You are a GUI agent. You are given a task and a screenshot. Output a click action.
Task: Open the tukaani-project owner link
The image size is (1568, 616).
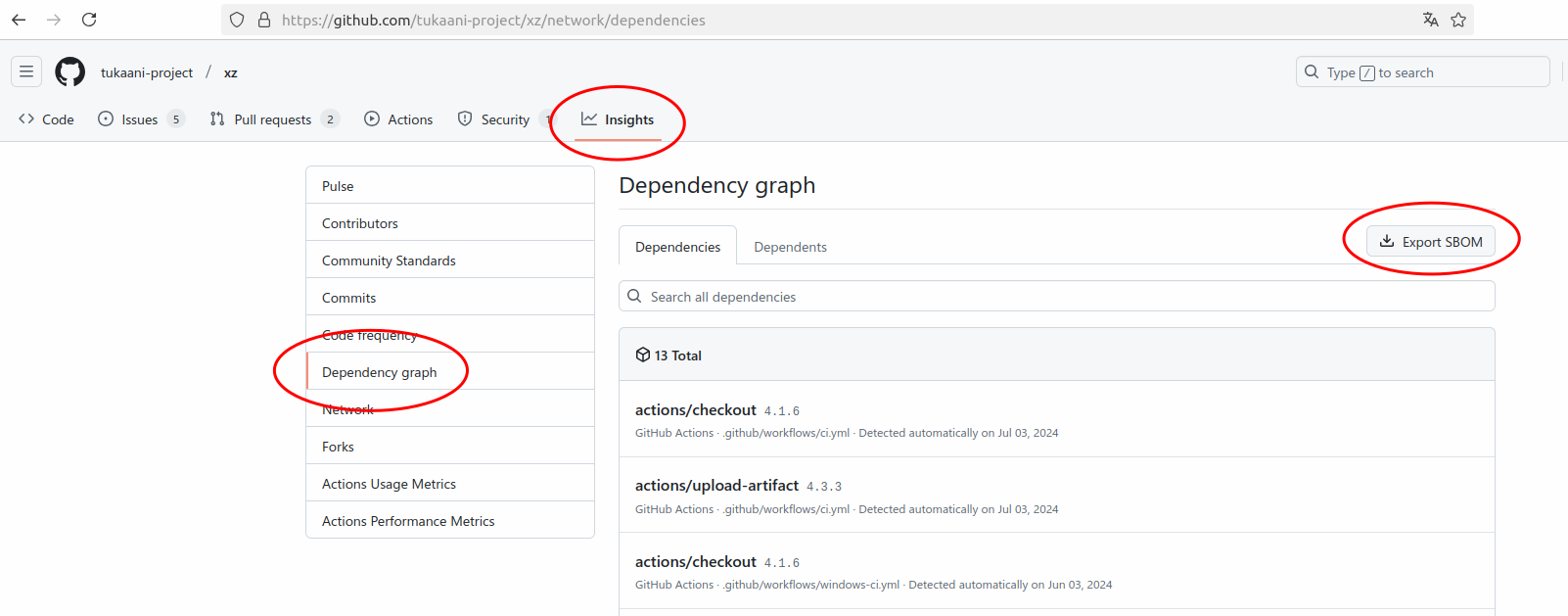click(147, 72)
